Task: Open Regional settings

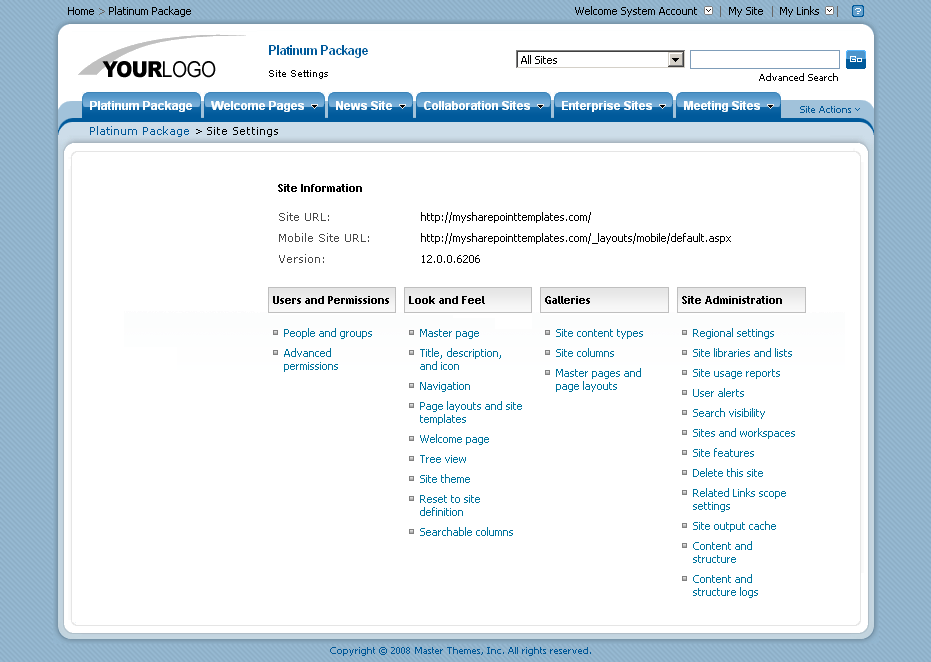Action: (x=734, y=333)
